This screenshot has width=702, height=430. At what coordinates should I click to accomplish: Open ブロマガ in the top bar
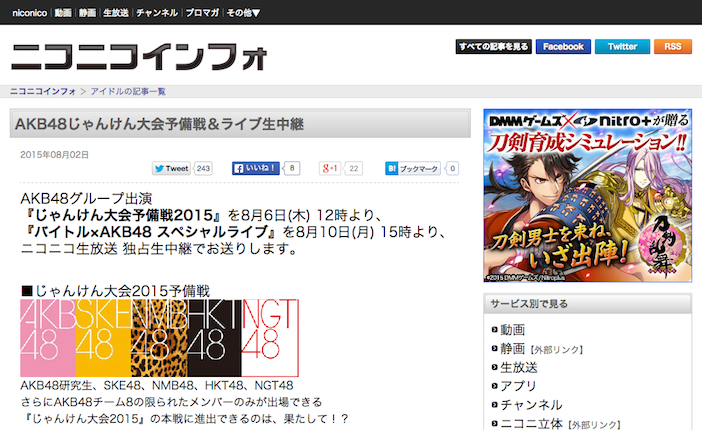pos(202,13)
